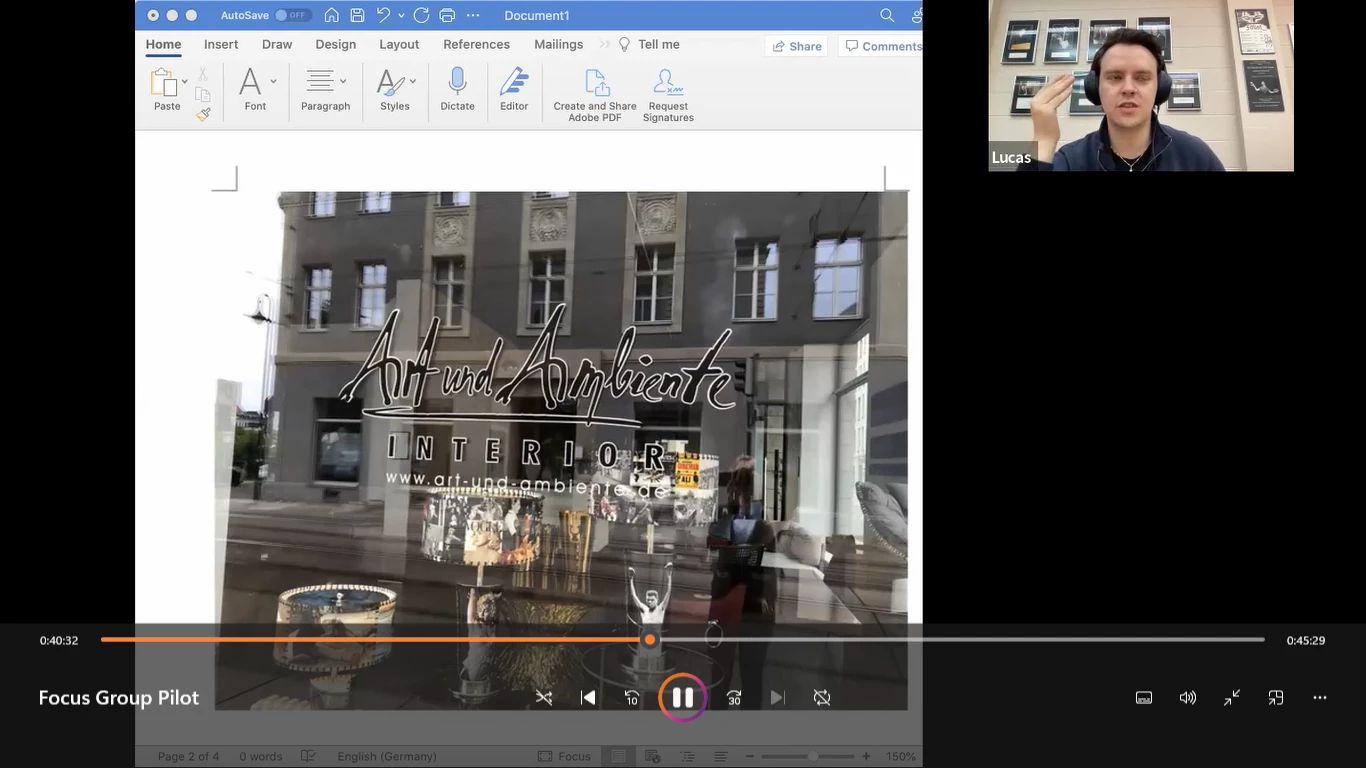Click the Tell me search box

pos(650,44)
